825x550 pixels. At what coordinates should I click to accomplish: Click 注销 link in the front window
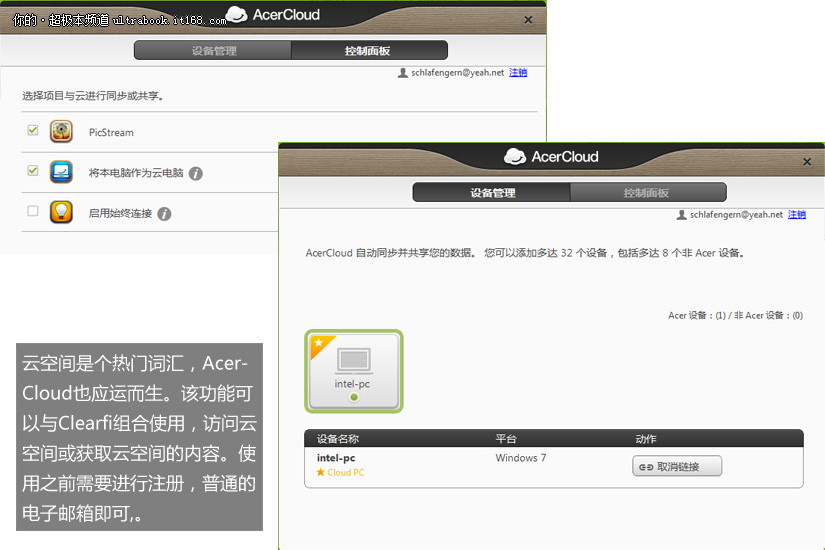click(x=797, y=214)
